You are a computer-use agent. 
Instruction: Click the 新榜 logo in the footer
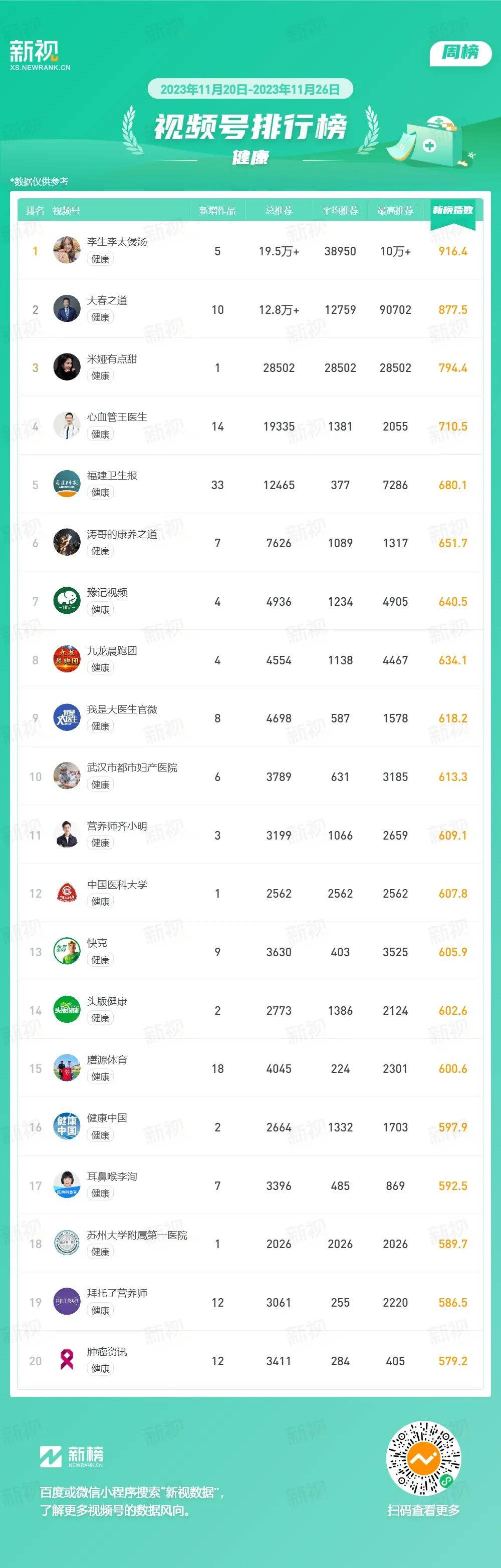(x=71, y=1457)
